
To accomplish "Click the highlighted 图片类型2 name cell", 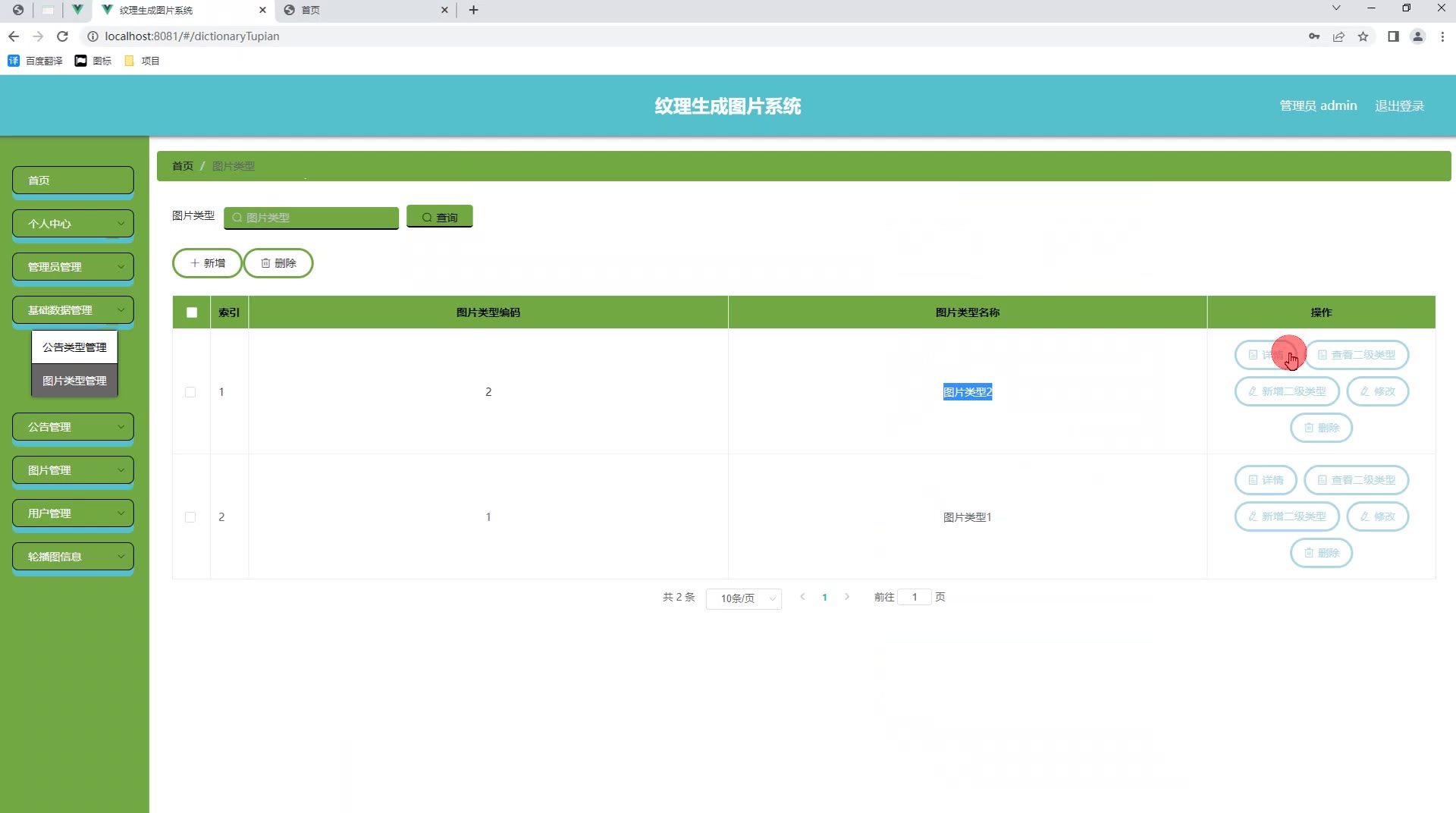I will tap(967, 392).
